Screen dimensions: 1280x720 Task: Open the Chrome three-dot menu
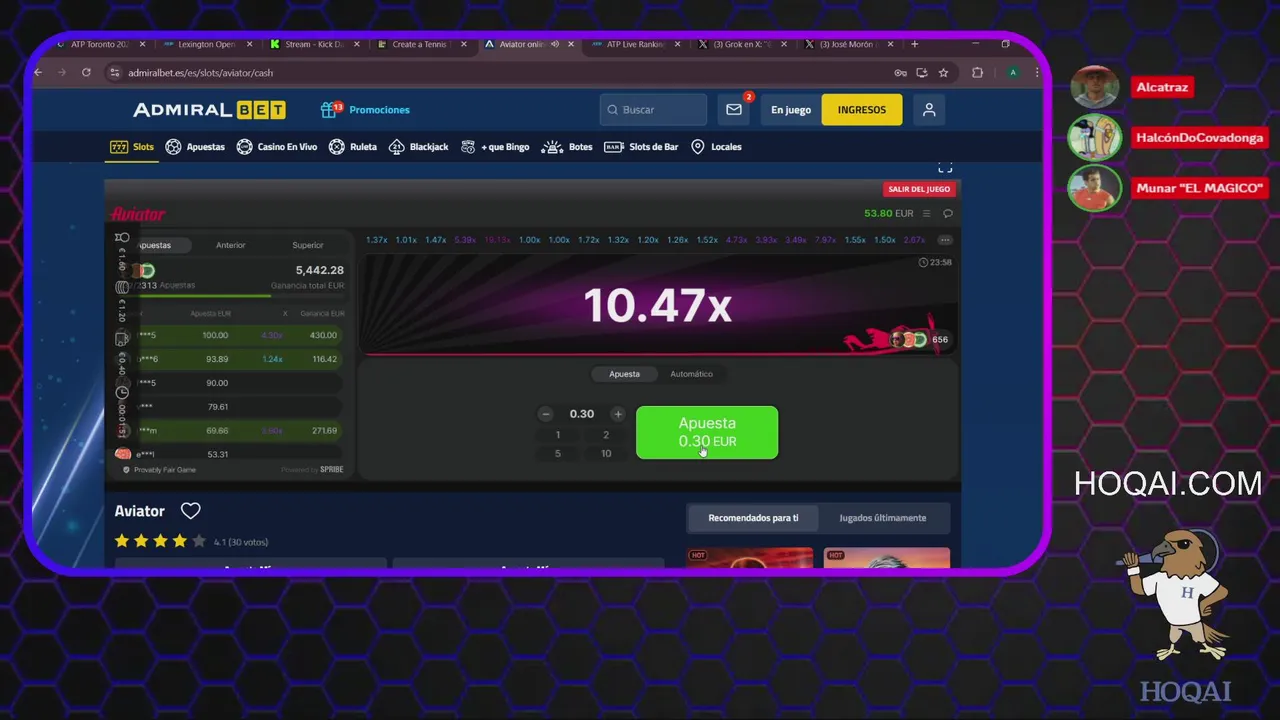(x=1036, y=73)
